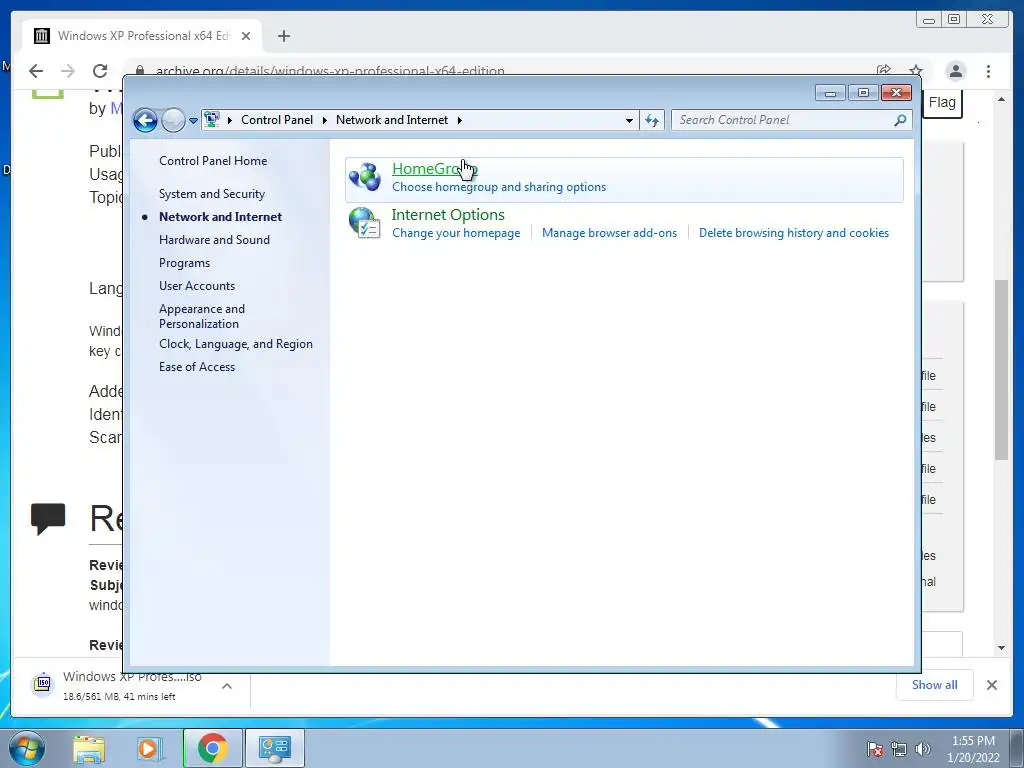This screenshot has height=768, width=1024.
Task: Expand breadcrumb arrow after Network and Internet
Action: coord(460,120)
